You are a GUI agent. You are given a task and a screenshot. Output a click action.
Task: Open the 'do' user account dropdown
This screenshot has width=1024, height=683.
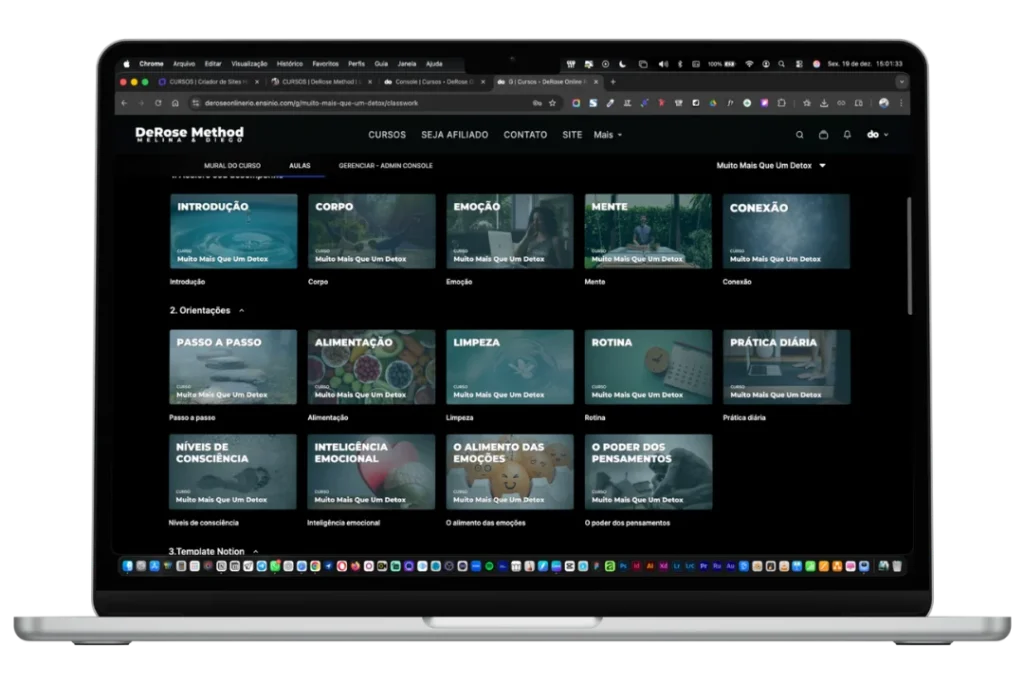[x=877, y=135]
